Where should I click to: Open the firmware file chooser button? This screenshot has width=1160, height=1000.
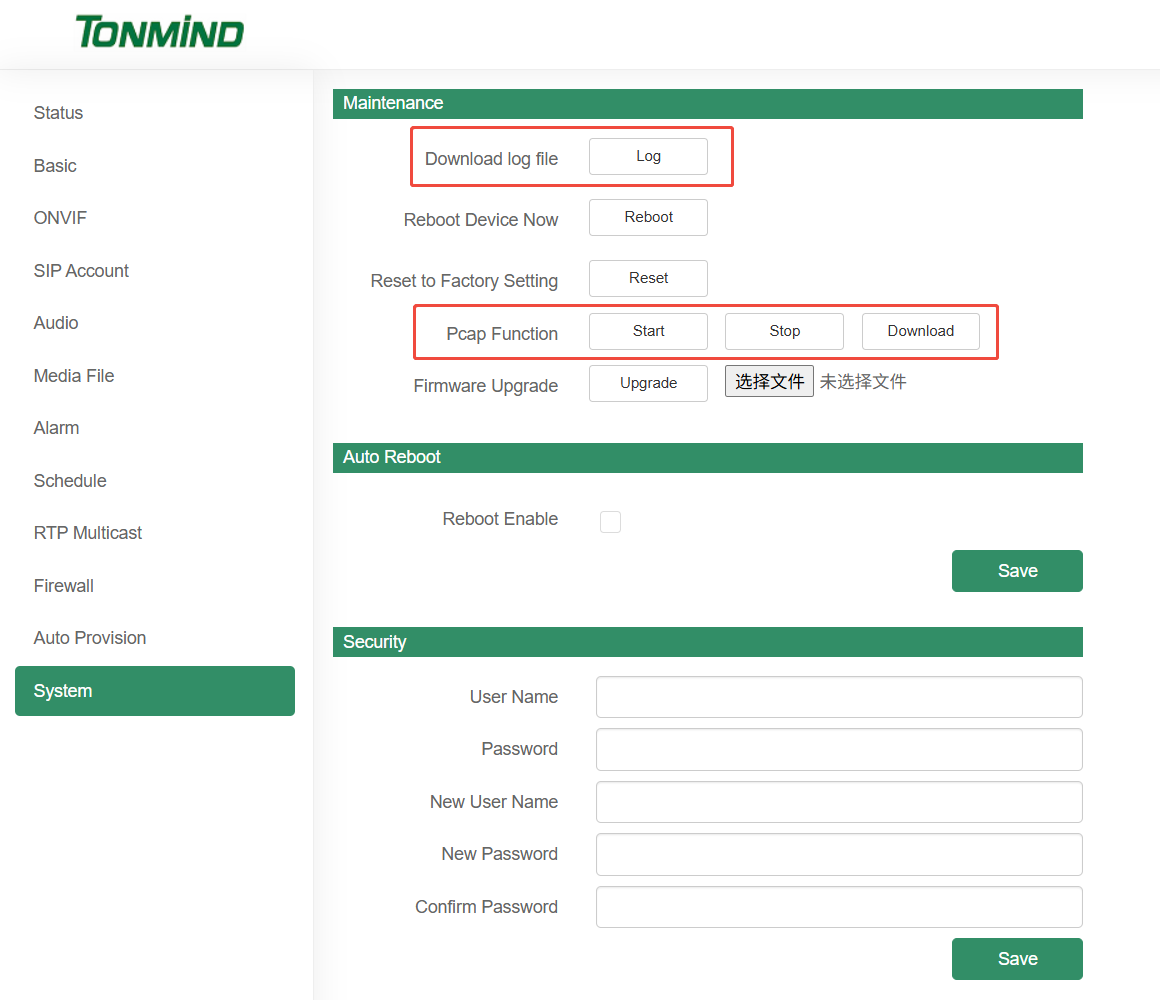tap(769, 382)
